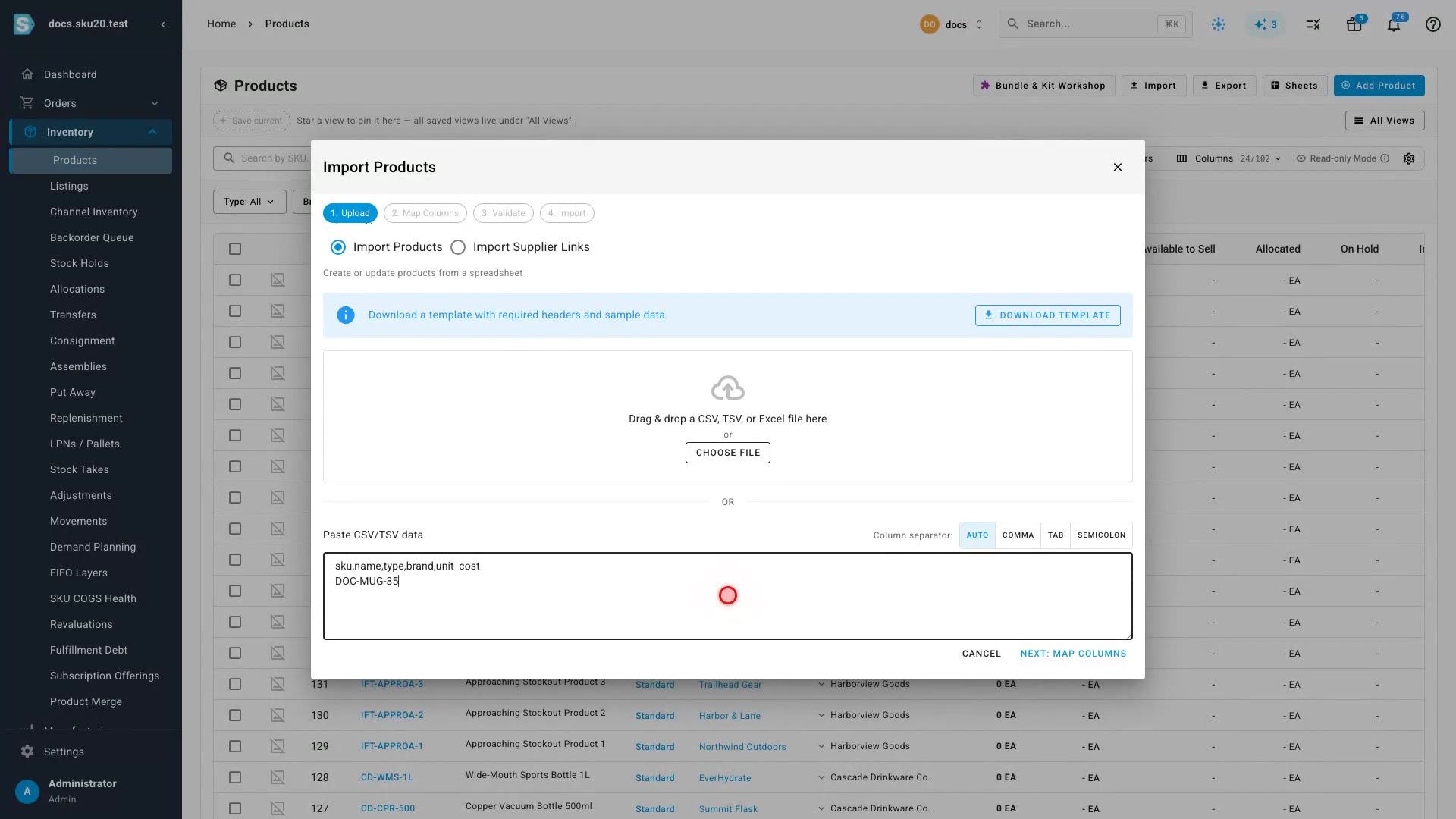Open the Columns 24/102 dropdown
The width and height of the screenshot is (1456, 819).
tap(1228, 158)
